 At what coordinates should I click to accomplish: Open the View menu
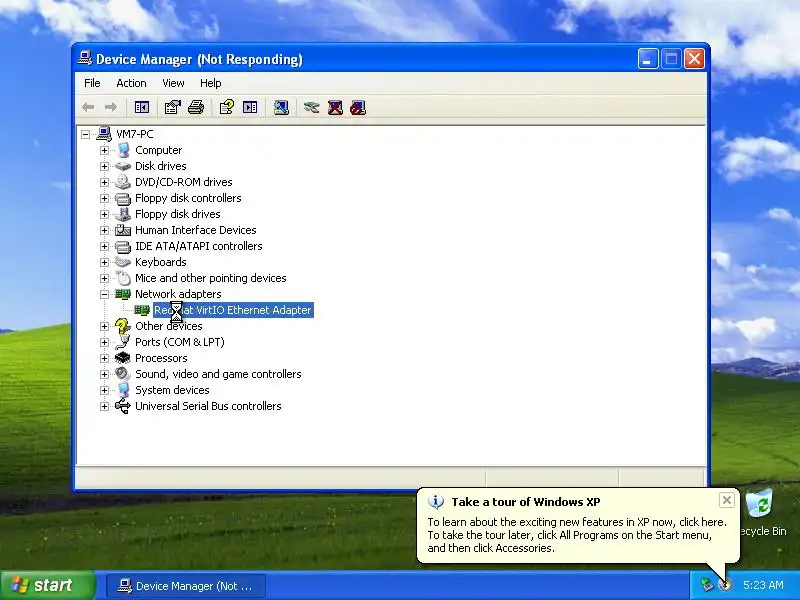pos(173,83)
